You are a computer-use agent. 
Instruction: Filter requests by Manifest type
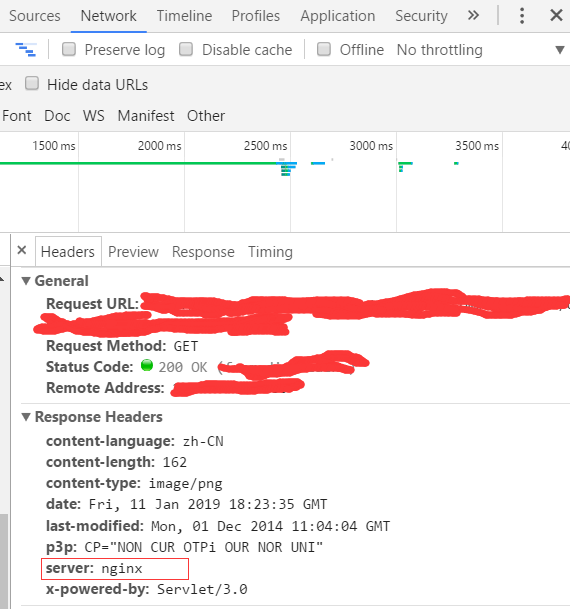(146, 116)
